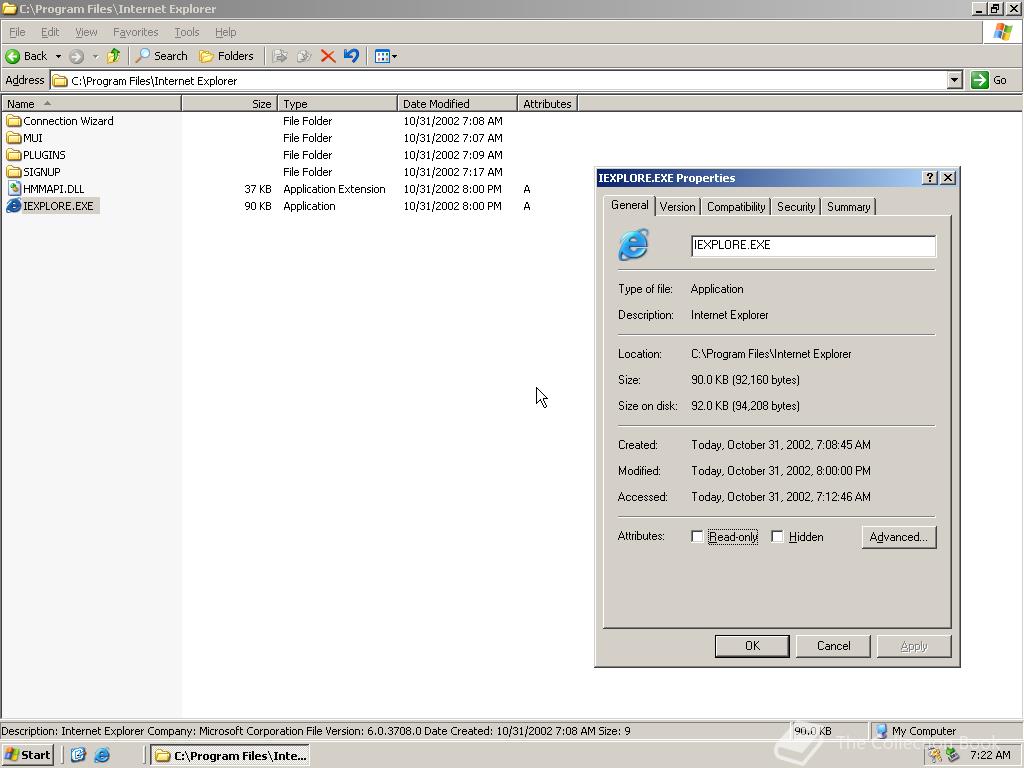Click the red Delete icon

(x=328, y=56)
